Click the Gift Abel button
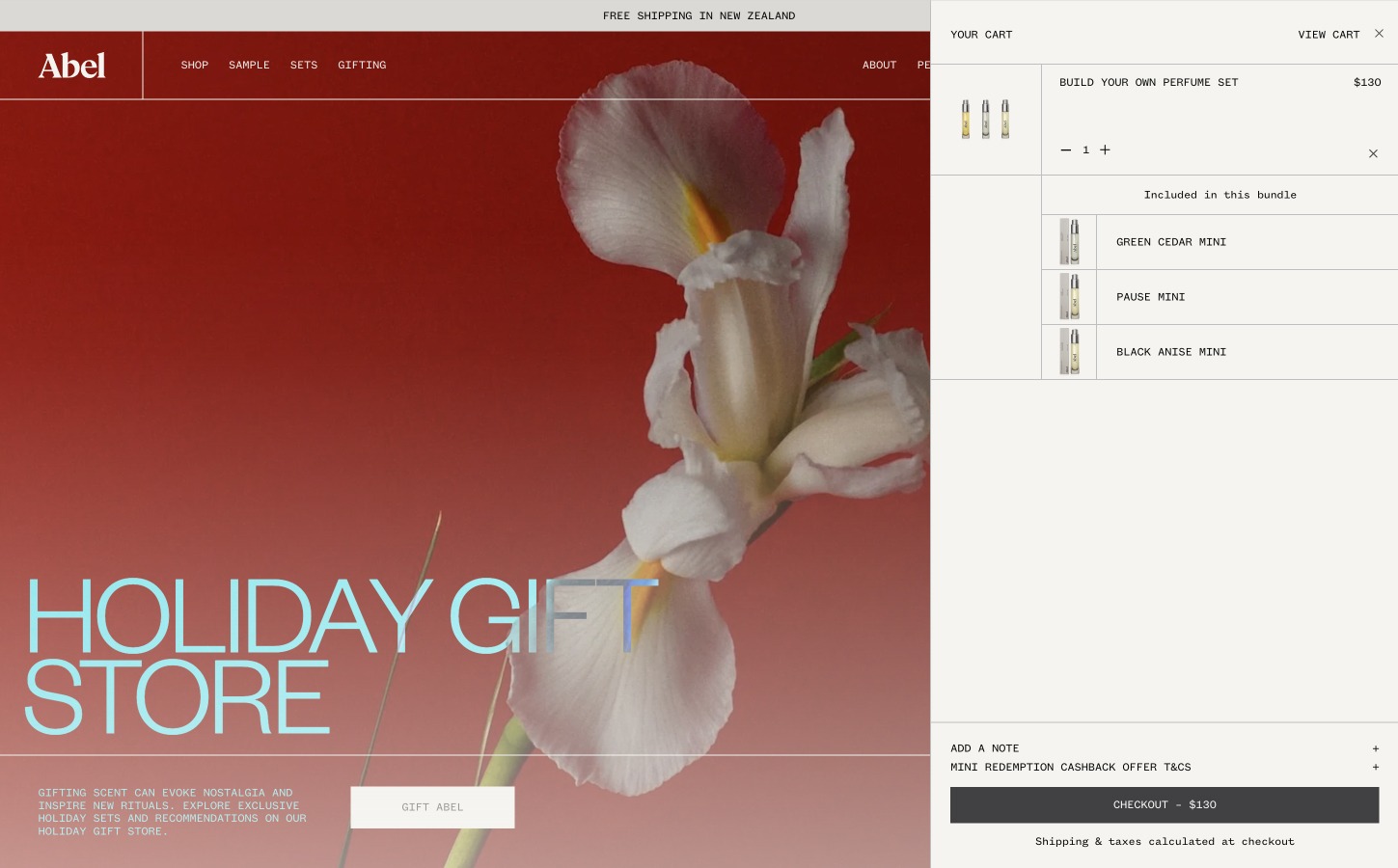Screen dimensions: 1398x868 pos(432,807)
